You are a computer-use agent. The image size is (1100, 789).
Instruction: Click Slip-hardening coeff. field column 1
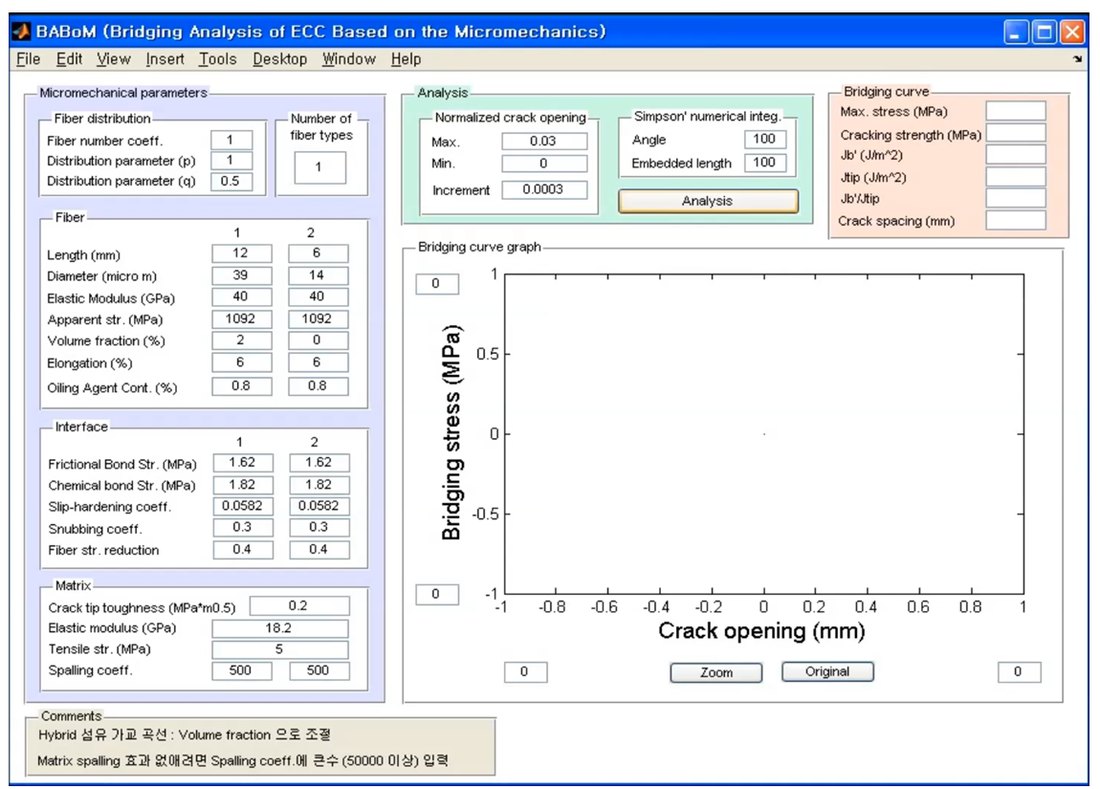coord(243,506)
